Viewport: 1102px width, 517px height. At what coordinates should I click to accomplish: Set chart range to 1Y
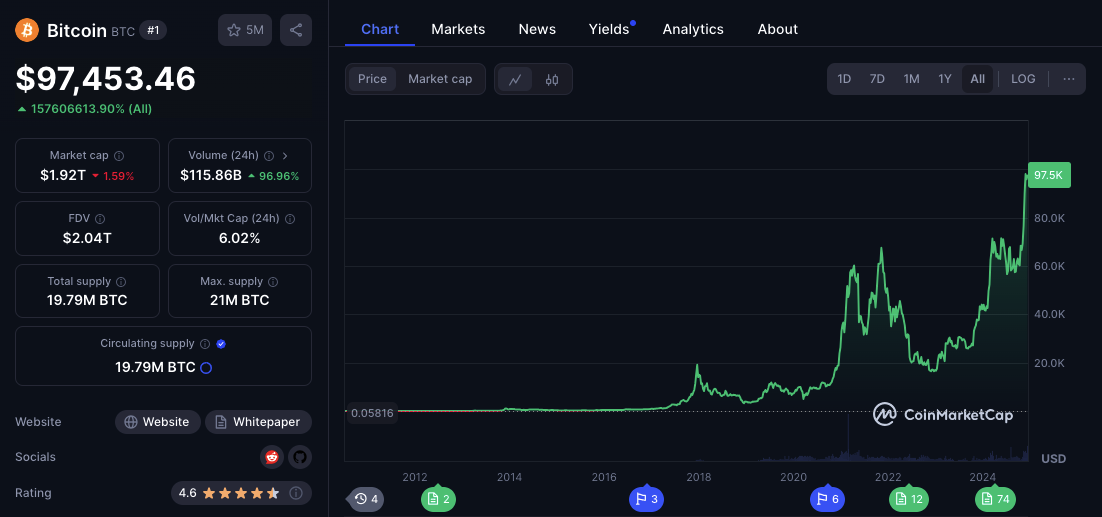(945, 79)
